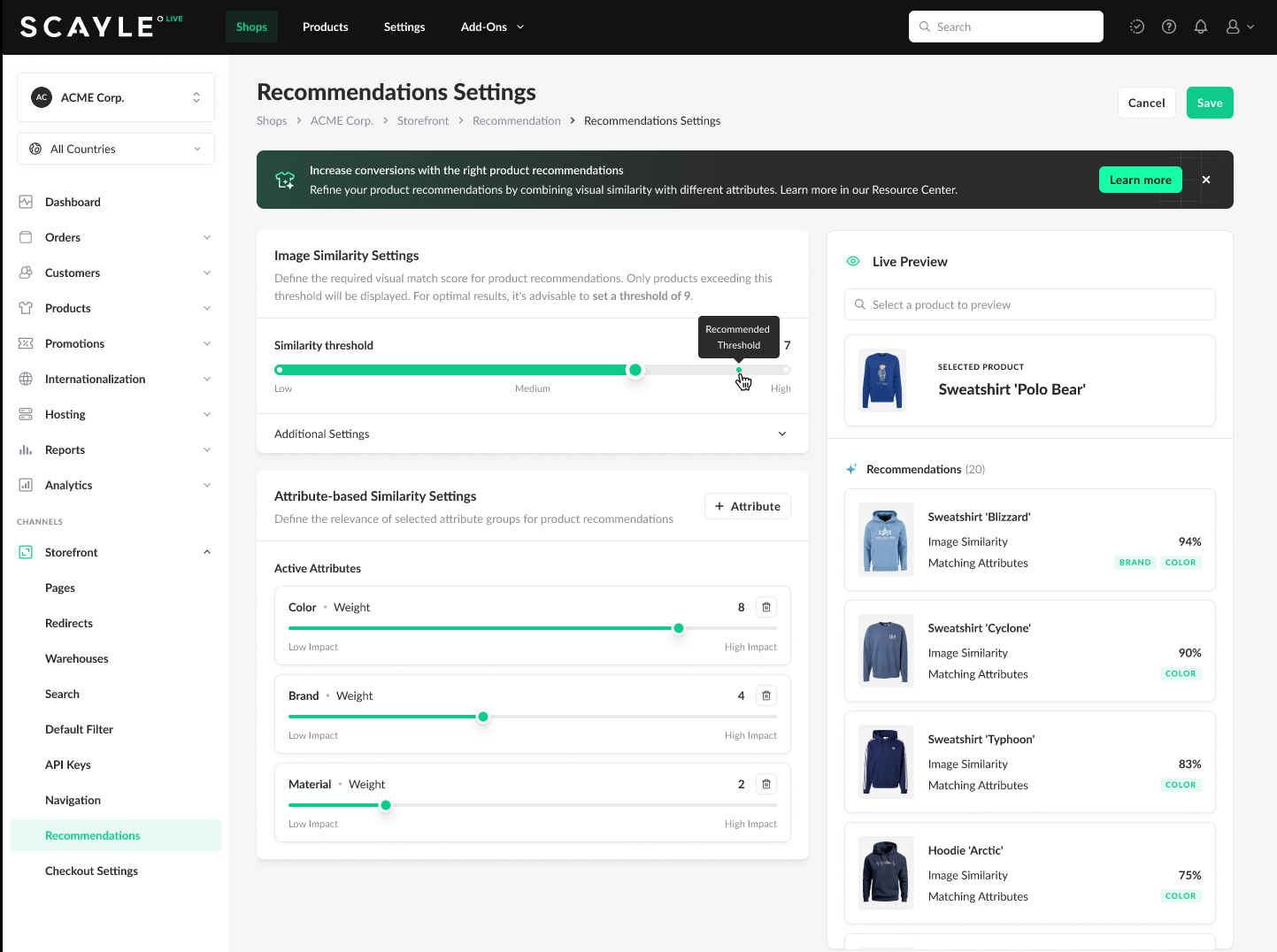Click the Material attribute trash icon
This screenshot has height=952, width=1277.
[x=766, y=784]
